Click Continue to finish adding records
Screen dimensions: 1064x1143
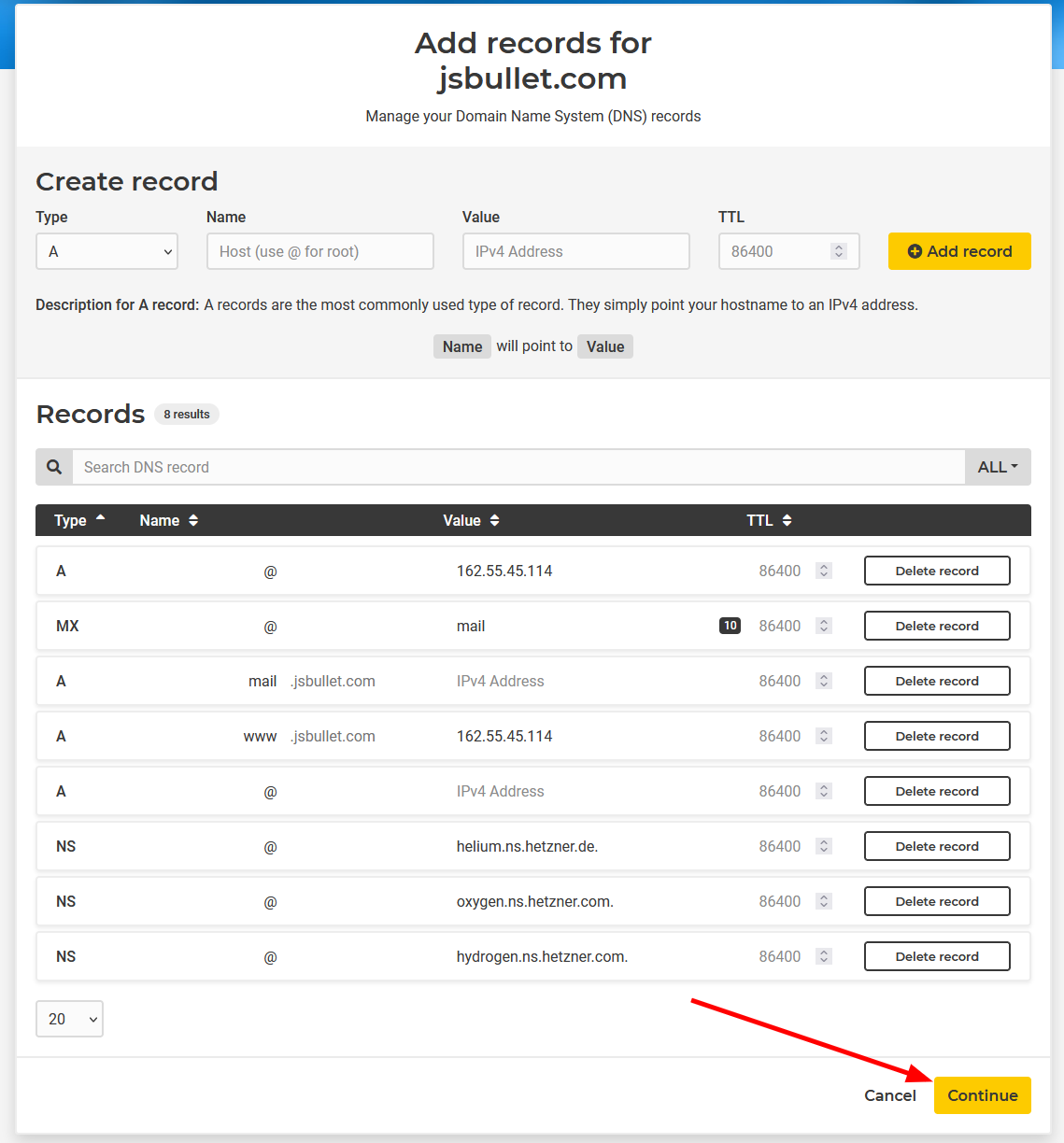(982, 1095)
